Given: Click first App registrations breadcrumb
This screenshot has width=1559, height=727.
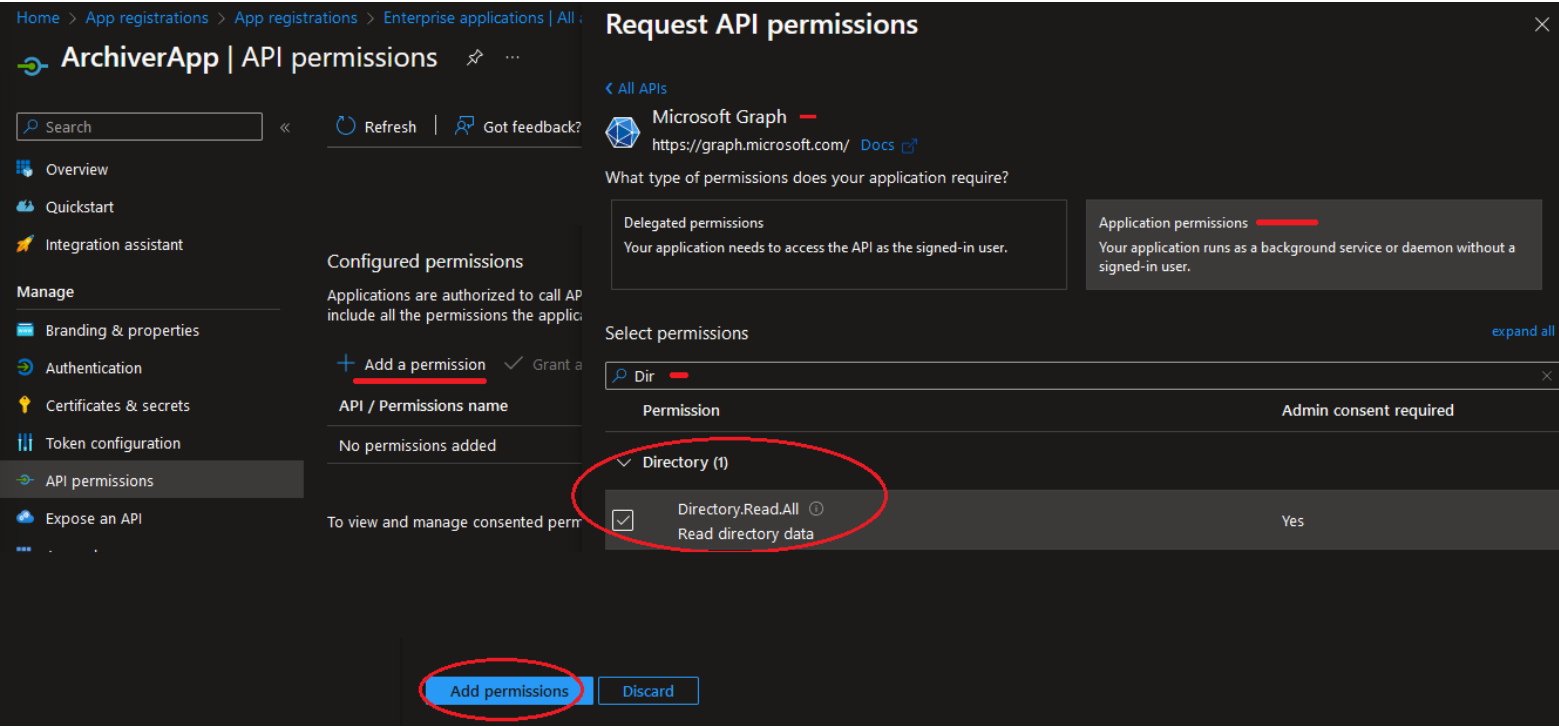Looking at the screenshot, I should tap(147, 18).
